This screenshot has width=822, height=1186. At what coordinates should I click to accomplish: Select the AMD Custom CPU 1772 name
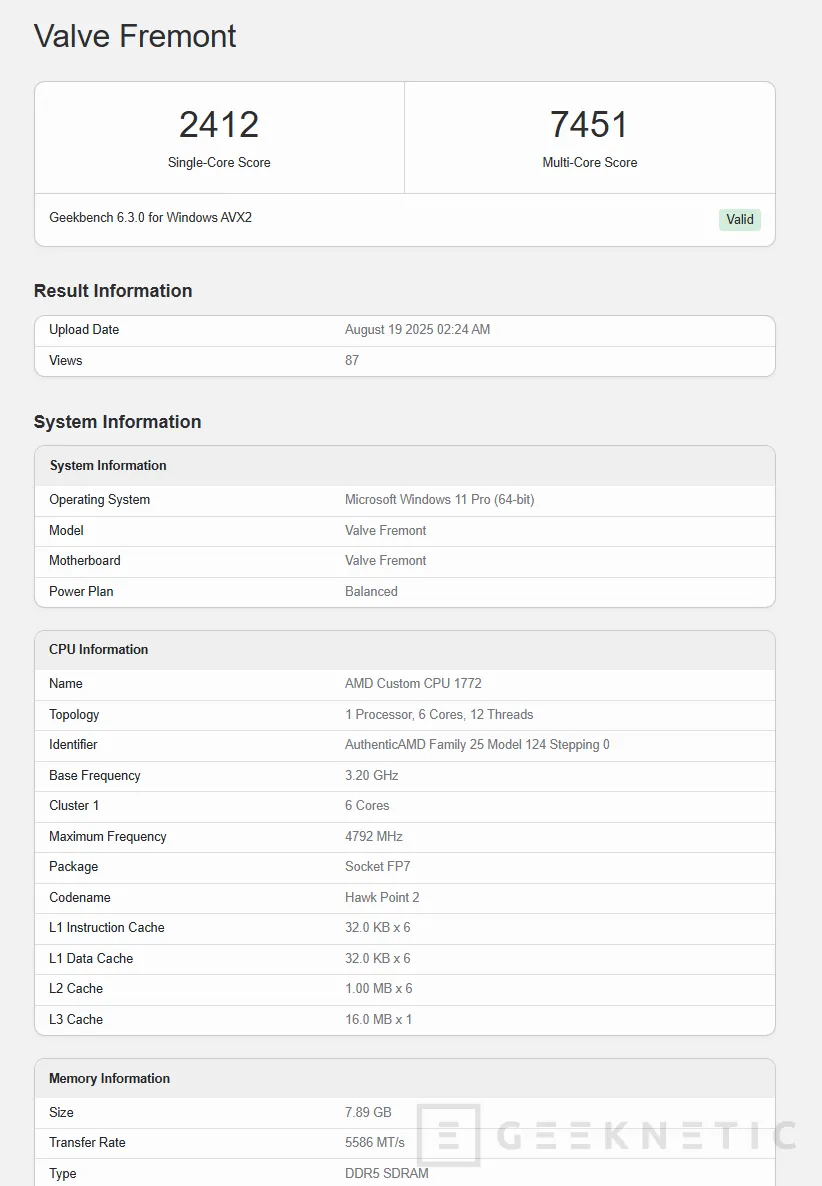point(413,684)
